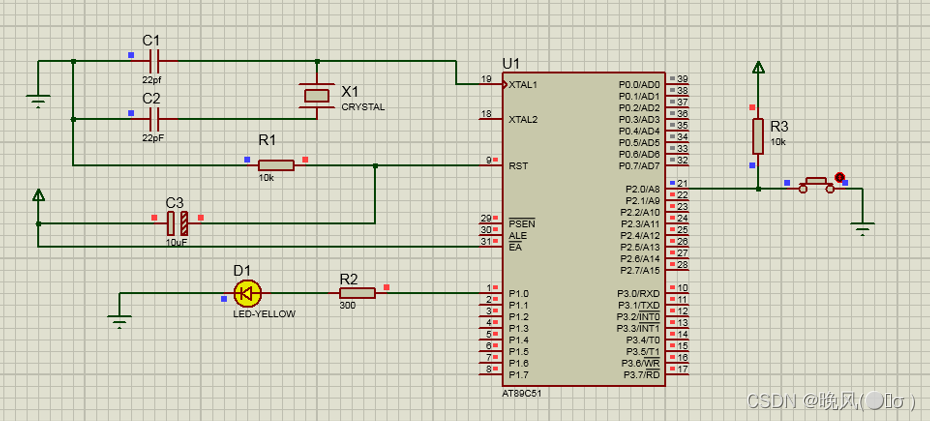930x421 pixels.
Task: Click the P0.4/AD4 pin name
Action: pos(639,130)
